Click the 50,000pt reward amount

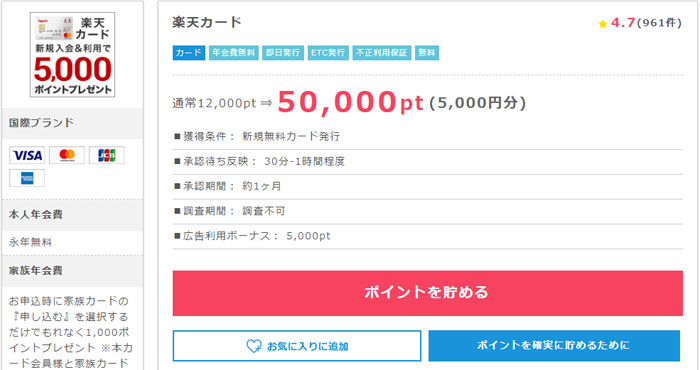(x=350, y=102)
